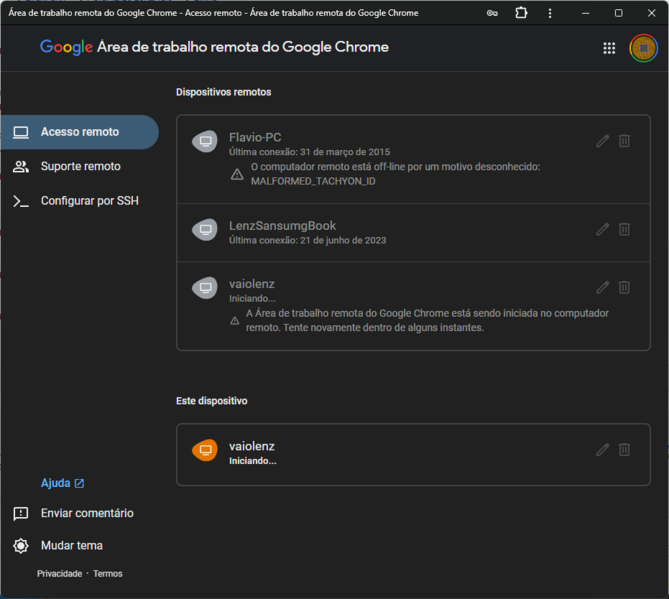The width and height of the screenshot is (669, 599).
Task: Click the gray vaiolenz computer icon
Action: (205, 288)
